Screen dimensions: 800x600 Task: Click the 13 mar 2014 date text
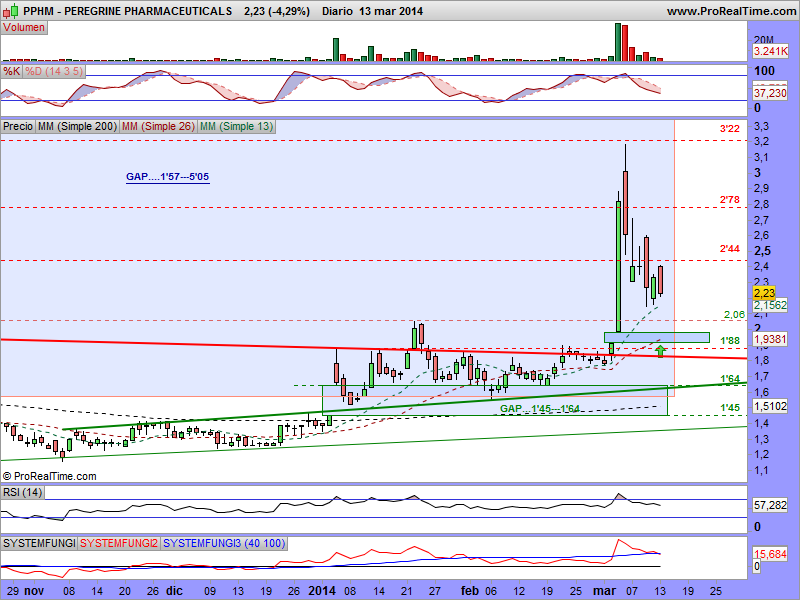click(x=391, y=11)
